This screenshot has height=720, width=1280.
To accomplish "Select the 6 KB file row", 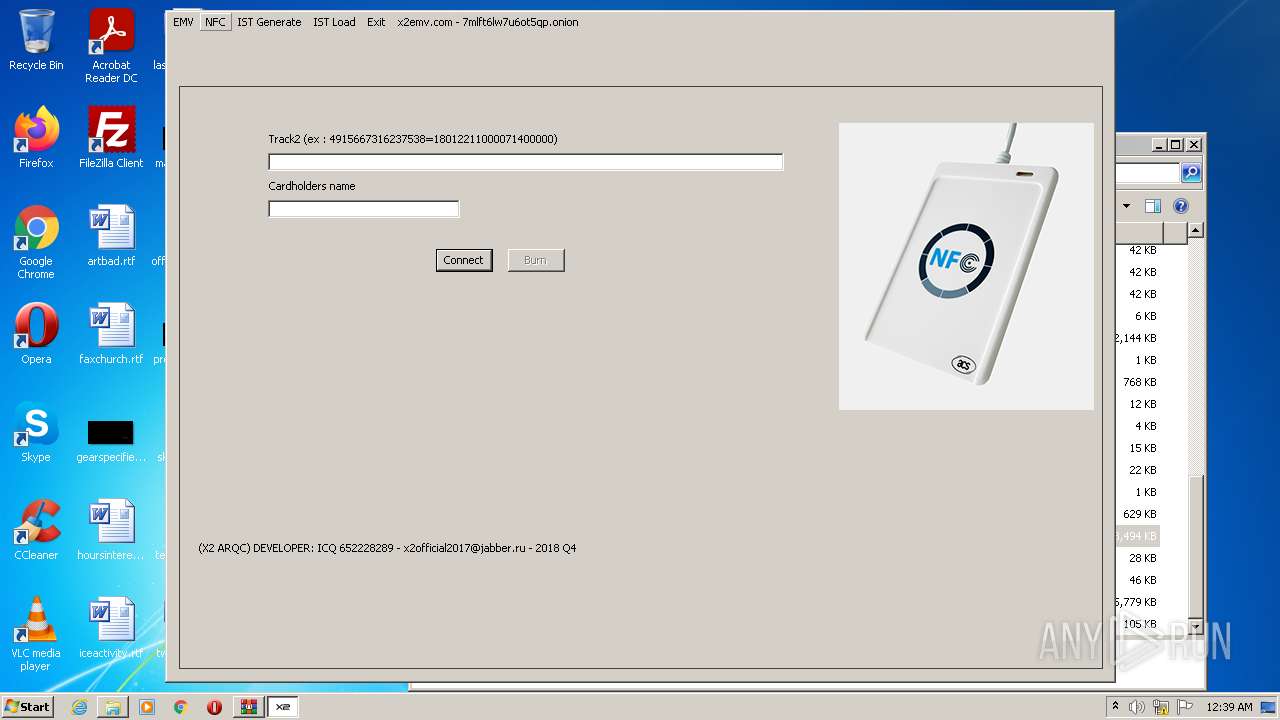I will tap(1138, 316).
